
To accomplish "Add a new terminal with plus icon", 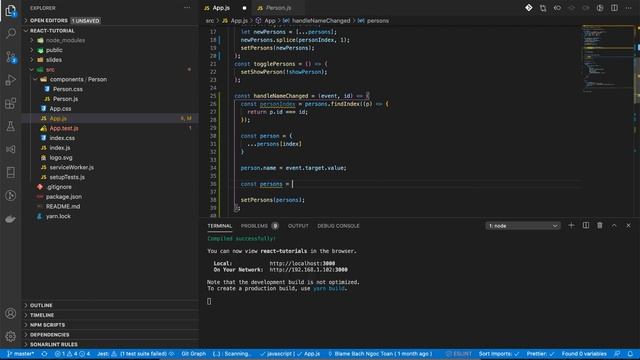I will [x=571, y=225].
